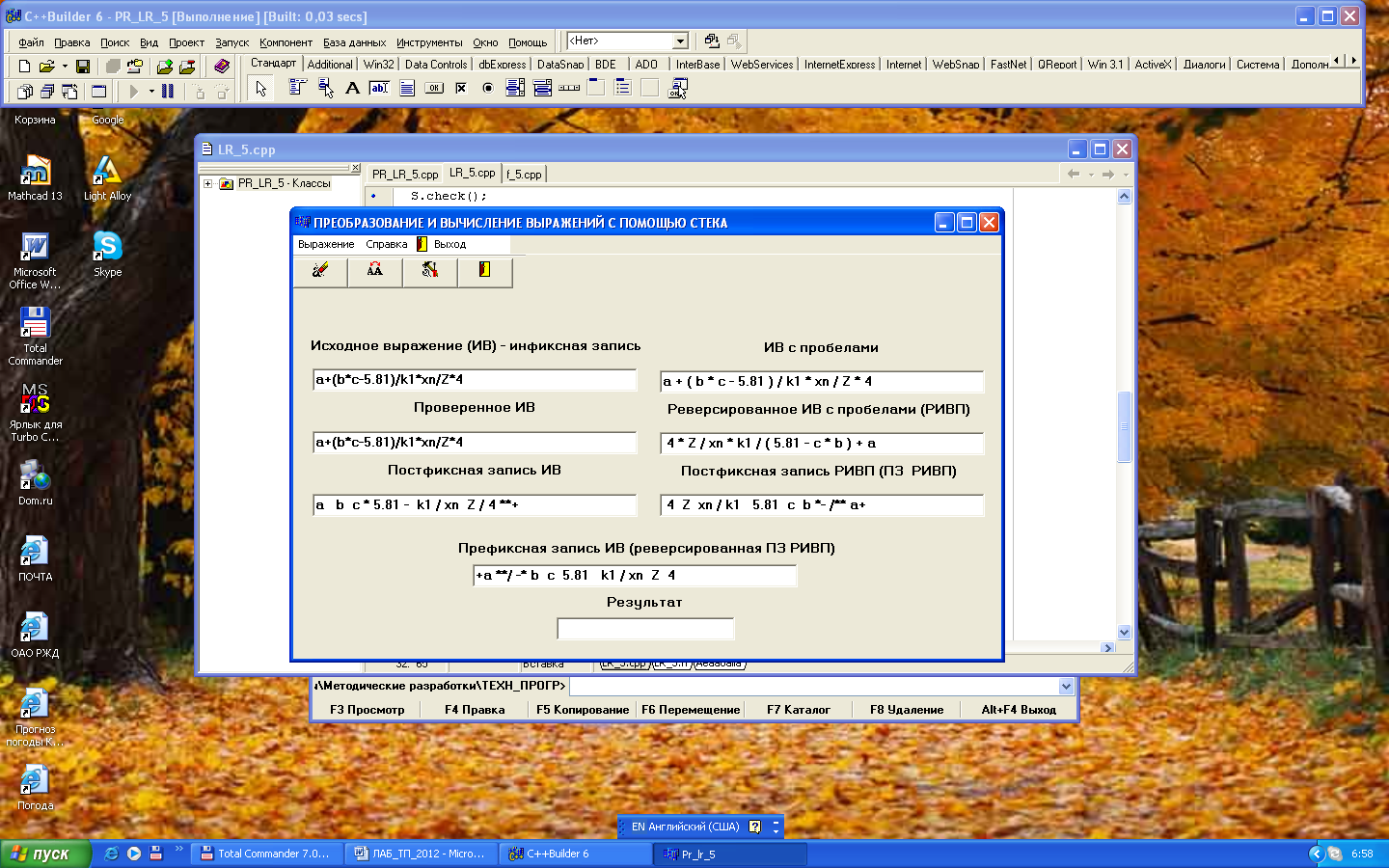Open the Help book icon
Viewport: 1389px width, 868px height.
coord(222,66)
